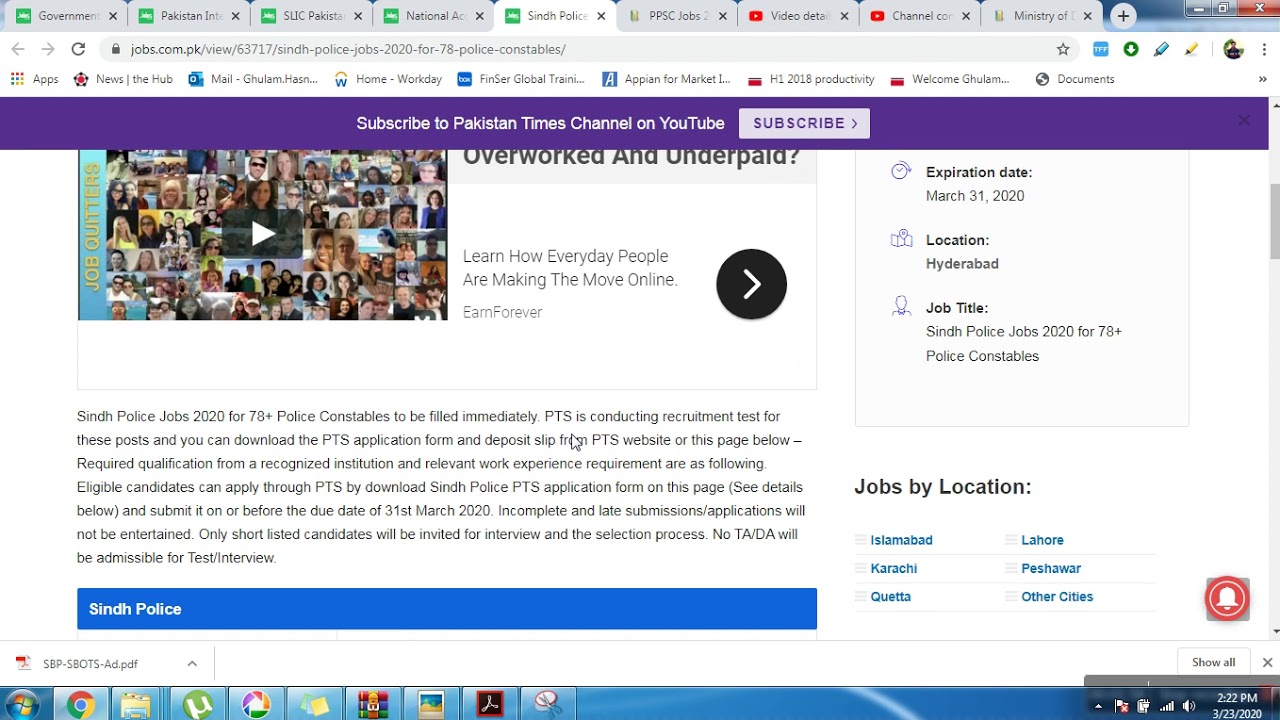Viewport: 1280px width, 720px height.
Task: Browse jobs in Islamabad
Action: [901, 540]
